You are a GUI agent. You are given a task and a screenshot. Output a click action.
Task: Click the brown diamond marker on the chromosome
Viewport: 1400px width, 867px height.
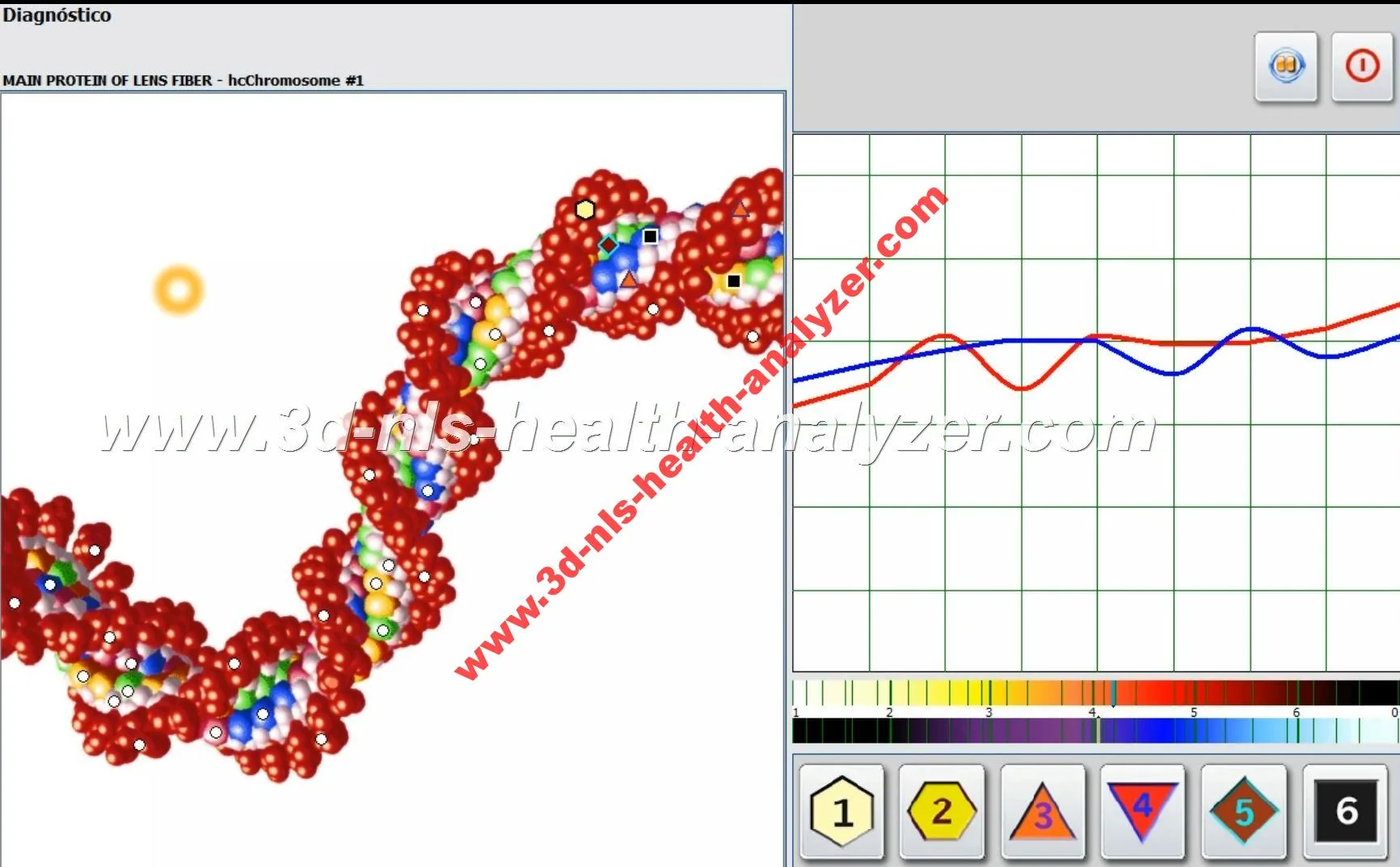[609, 245]
